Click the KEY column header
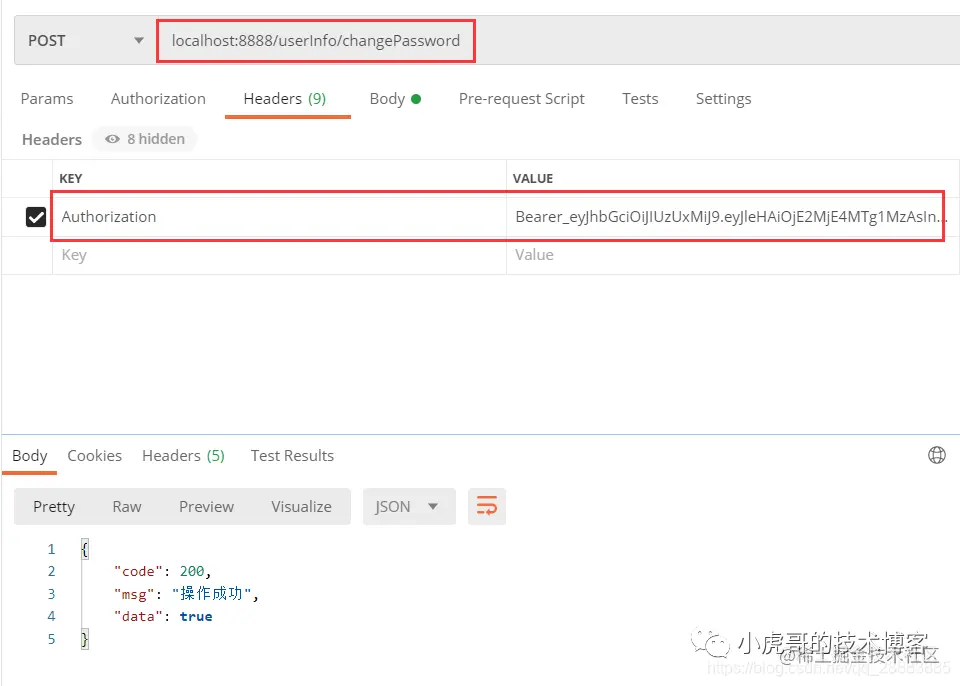This screenshot has height=686, width=960. (70, 178)
